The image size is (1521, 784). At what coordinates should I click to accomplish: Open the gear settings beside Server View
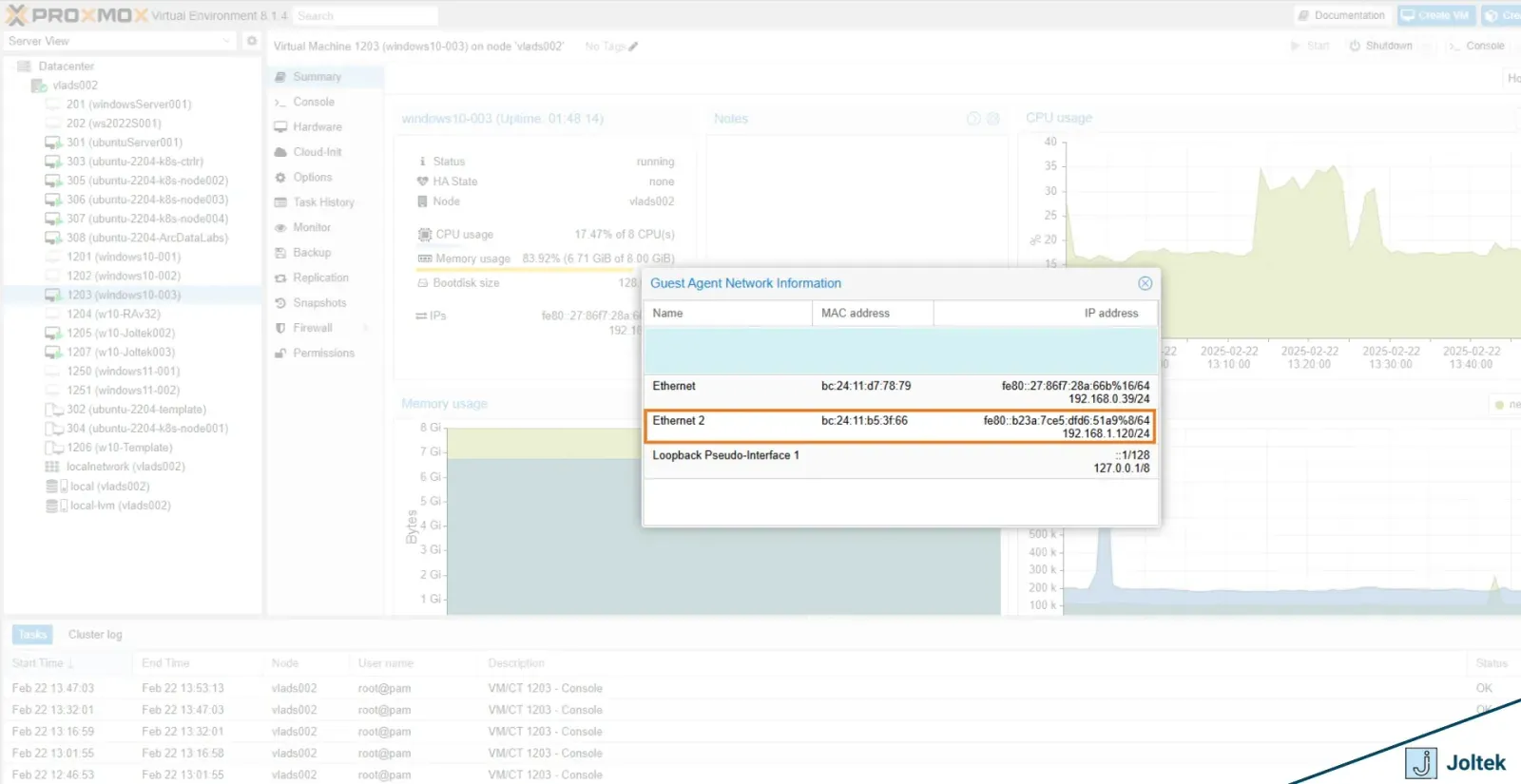(252, 41)
